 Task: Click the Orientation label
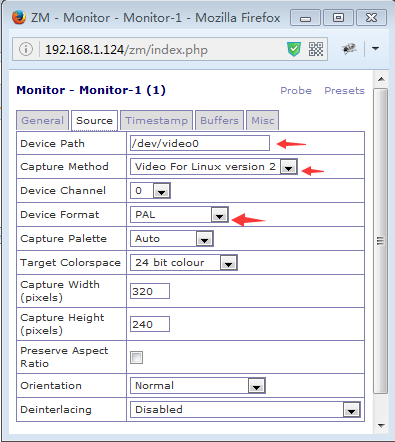point(51,385)
